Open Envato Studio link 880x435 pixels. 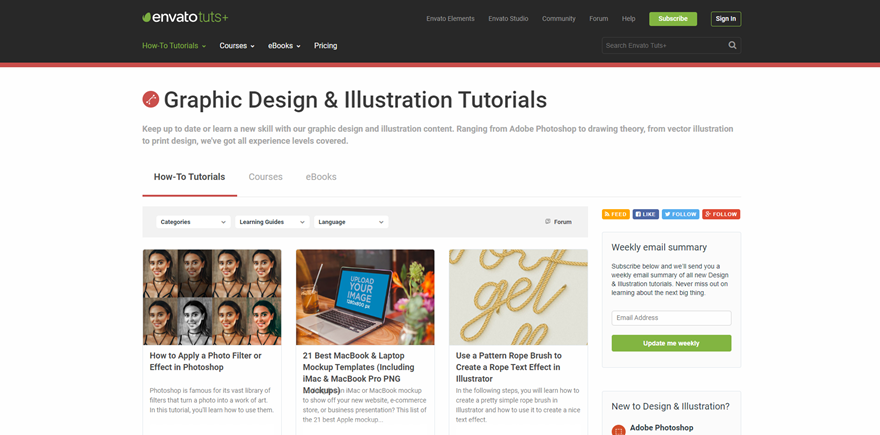[x=508, y=19]
